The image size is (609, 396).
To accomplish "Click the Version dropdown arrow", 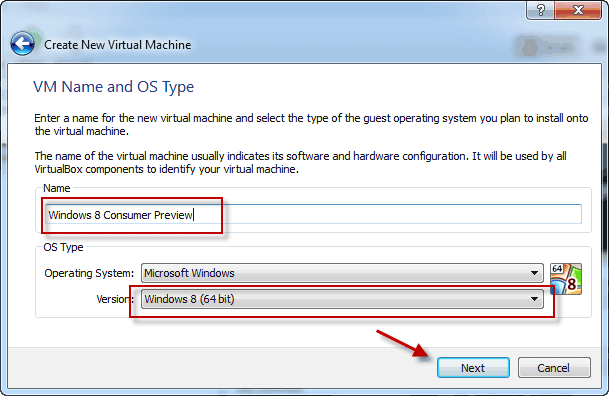I will 534,299.
